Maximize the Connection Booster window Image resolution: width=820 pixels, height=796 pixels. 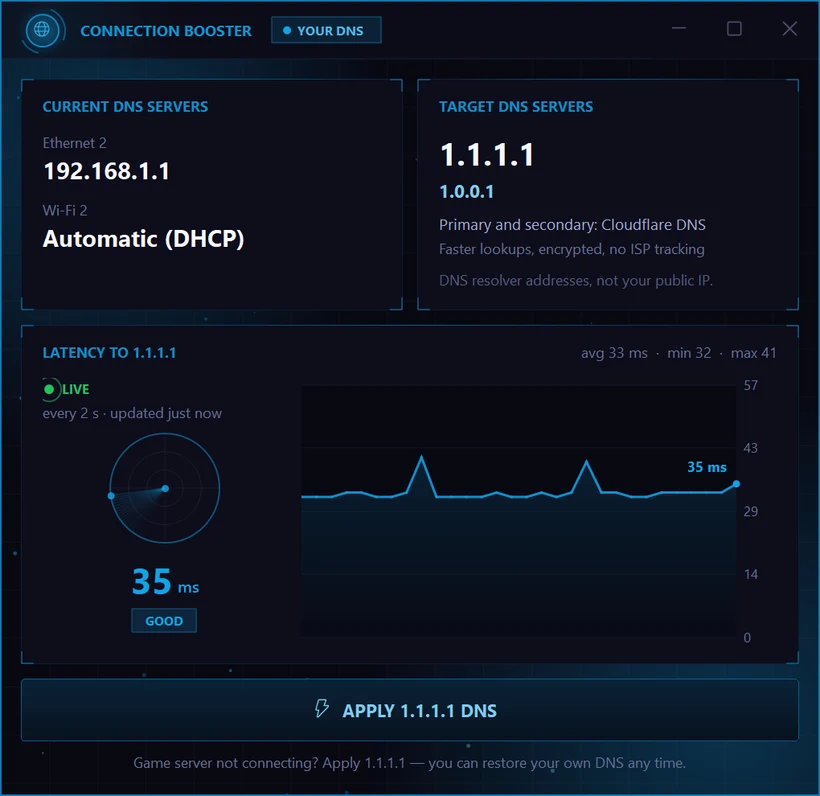pos(734,28)
